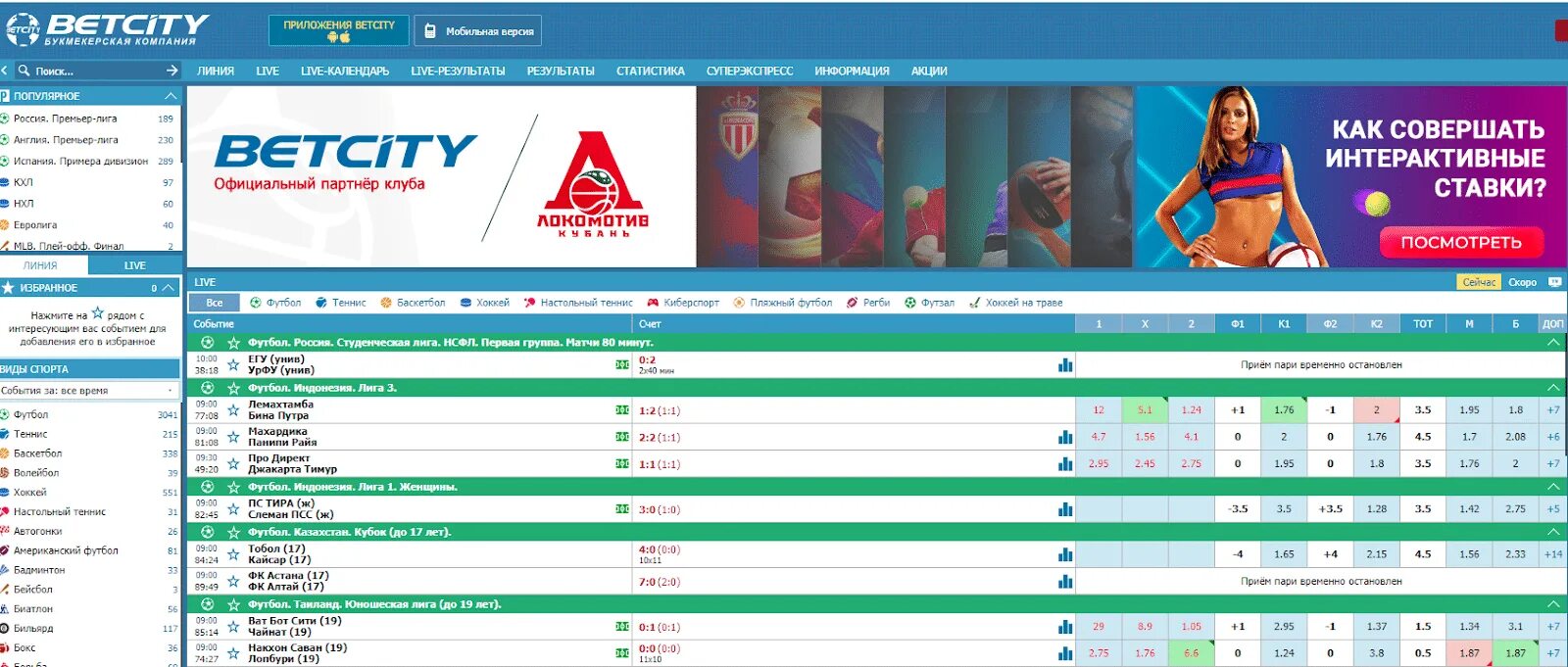The width and height of the screenshot is (1568, 667).
Task: Collapse Индонезия Лига 3 group
Action: [x=1552, y=388]
